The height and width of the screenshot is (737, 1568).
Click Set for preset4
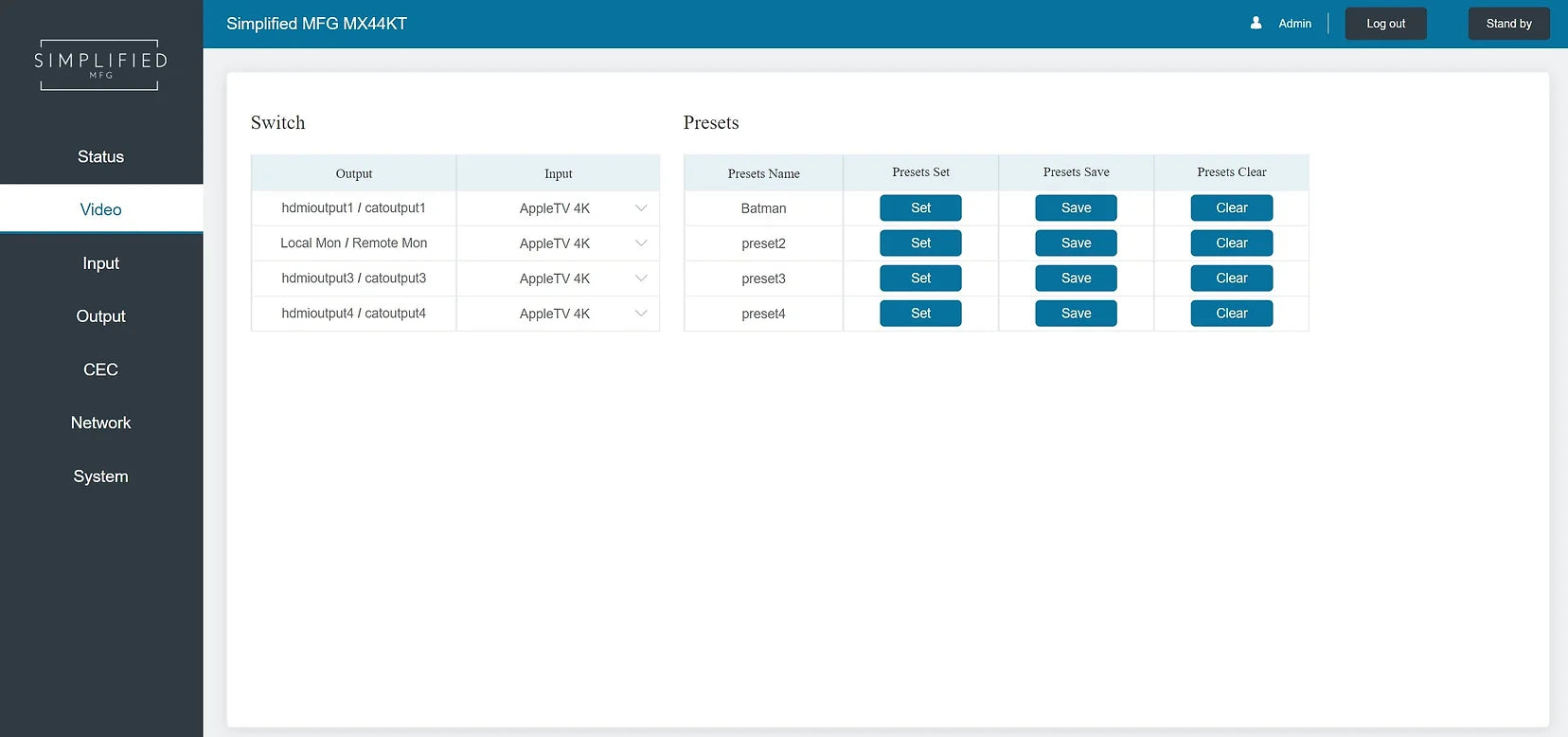tap(920, 314)
